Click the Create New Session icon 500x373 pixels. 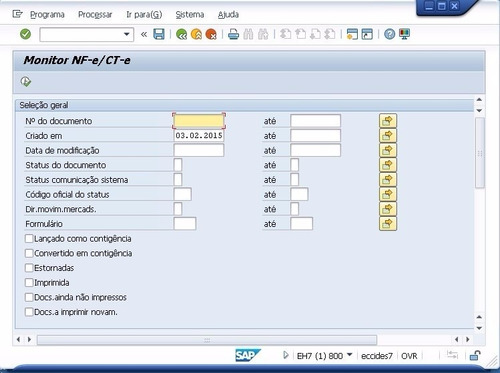352,34
